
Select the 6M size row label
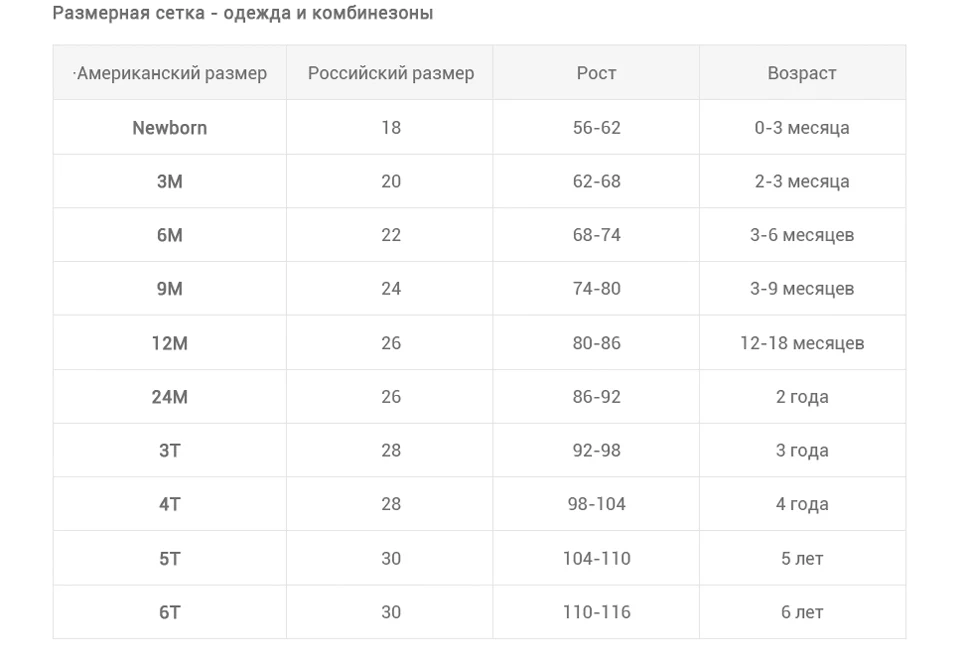[170, 235]
